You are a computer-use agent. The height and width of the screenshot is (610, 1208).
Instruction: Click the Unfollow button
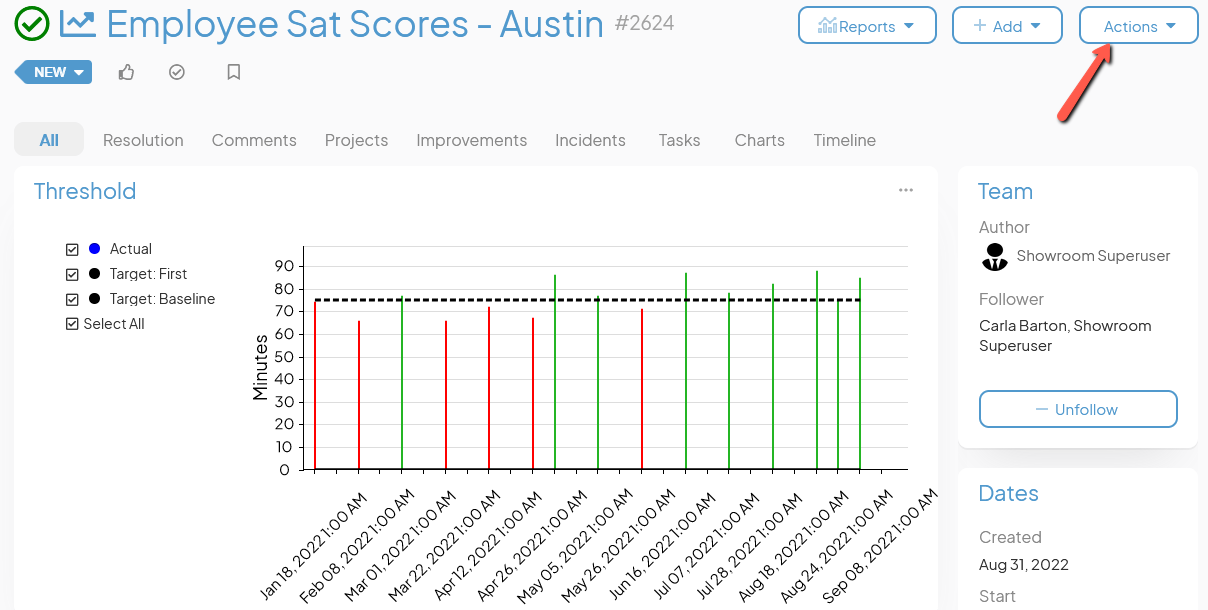point(1077,409)
